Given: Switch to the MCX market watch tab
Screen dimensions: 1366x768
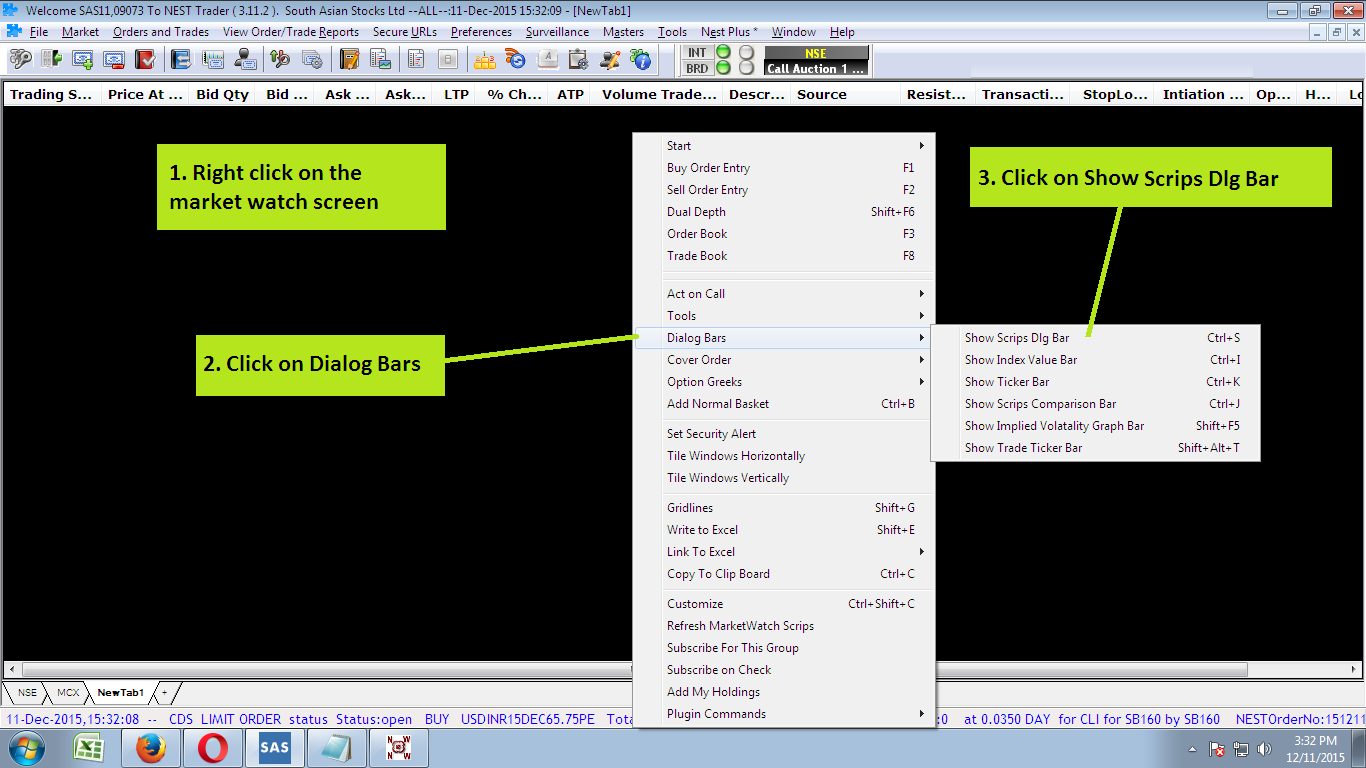Looking at the screenshot, I should coord(68,692).
